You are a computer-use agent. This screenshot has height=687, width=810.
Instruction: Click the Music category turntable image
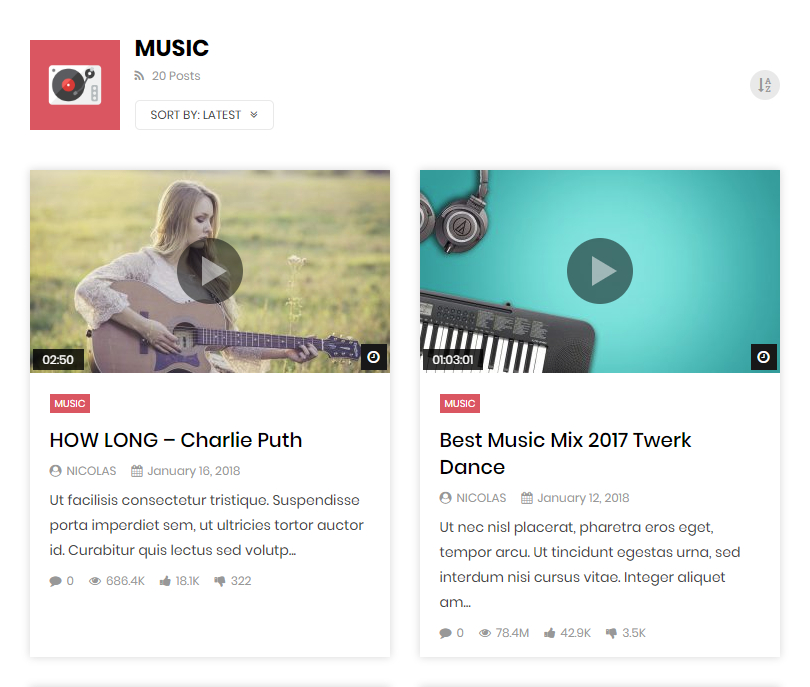tap(75, 85)
